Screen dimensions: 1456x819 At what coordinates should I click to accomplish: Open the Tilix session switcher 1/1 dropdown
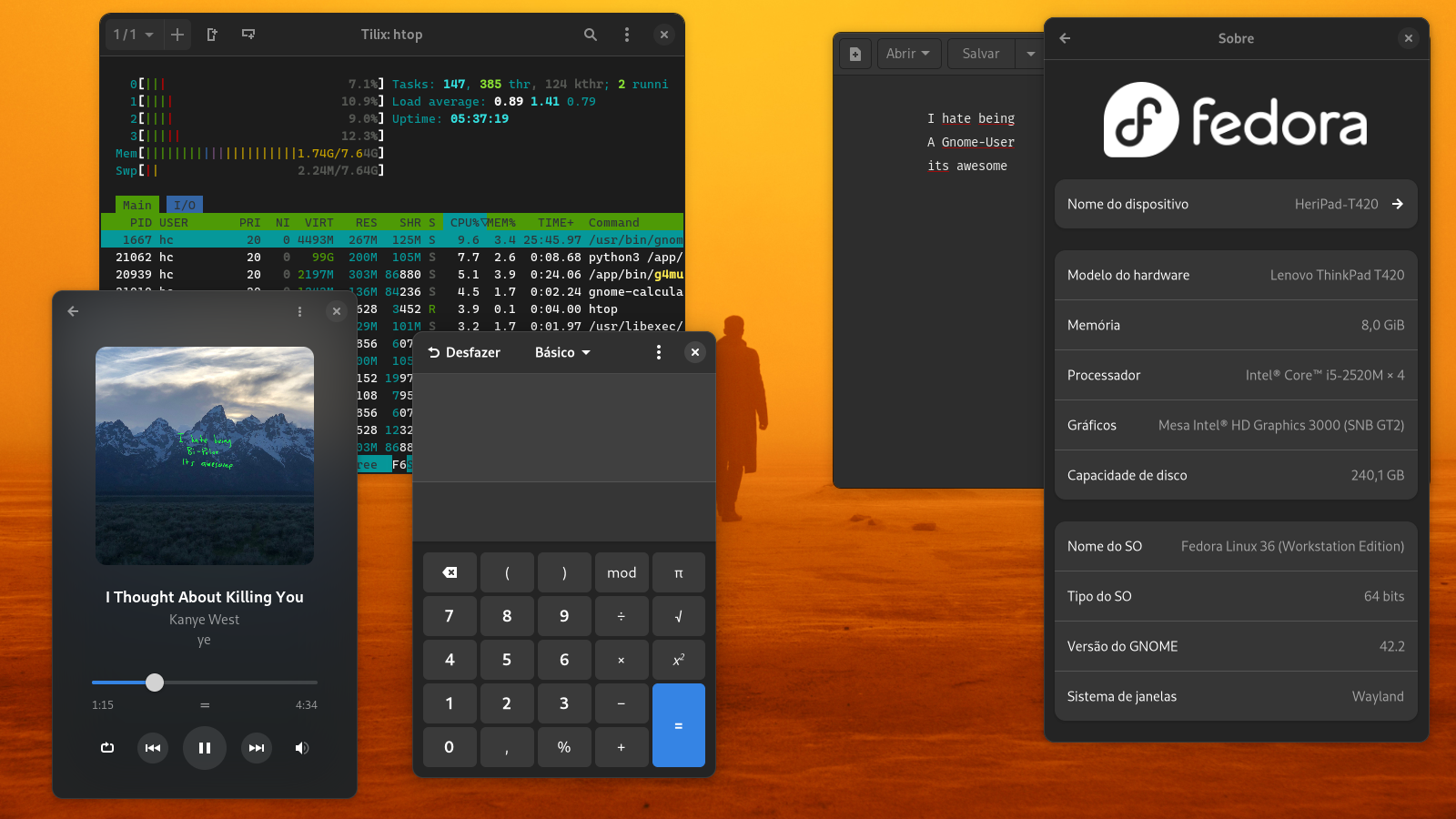click(x=133, y=35)
